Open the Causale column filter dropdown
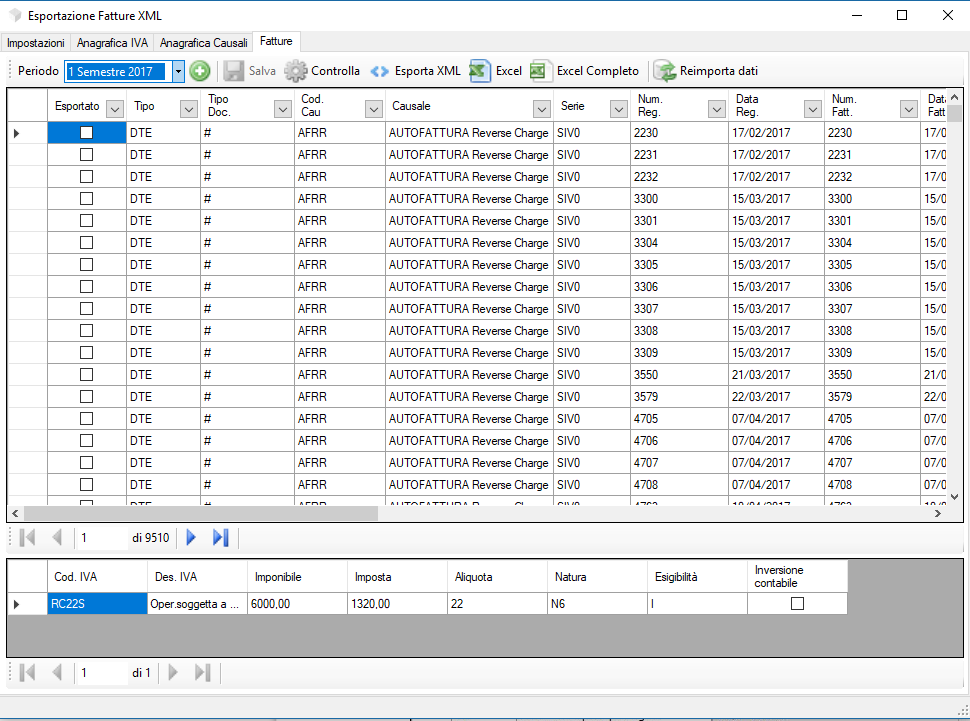 pos(542,108)
